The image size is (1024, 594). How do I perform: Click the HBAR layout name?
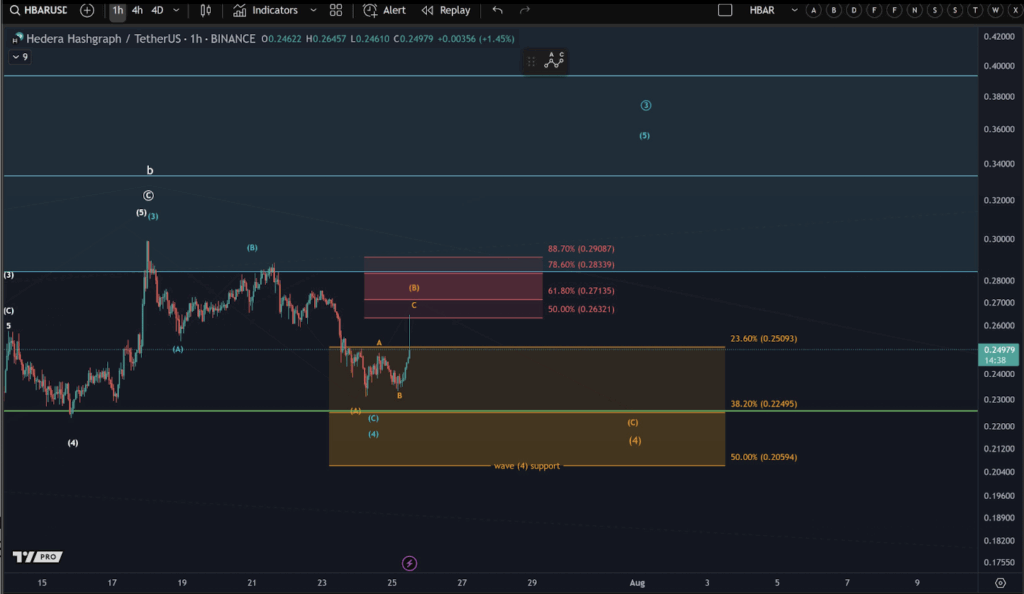tap(762, 10)
